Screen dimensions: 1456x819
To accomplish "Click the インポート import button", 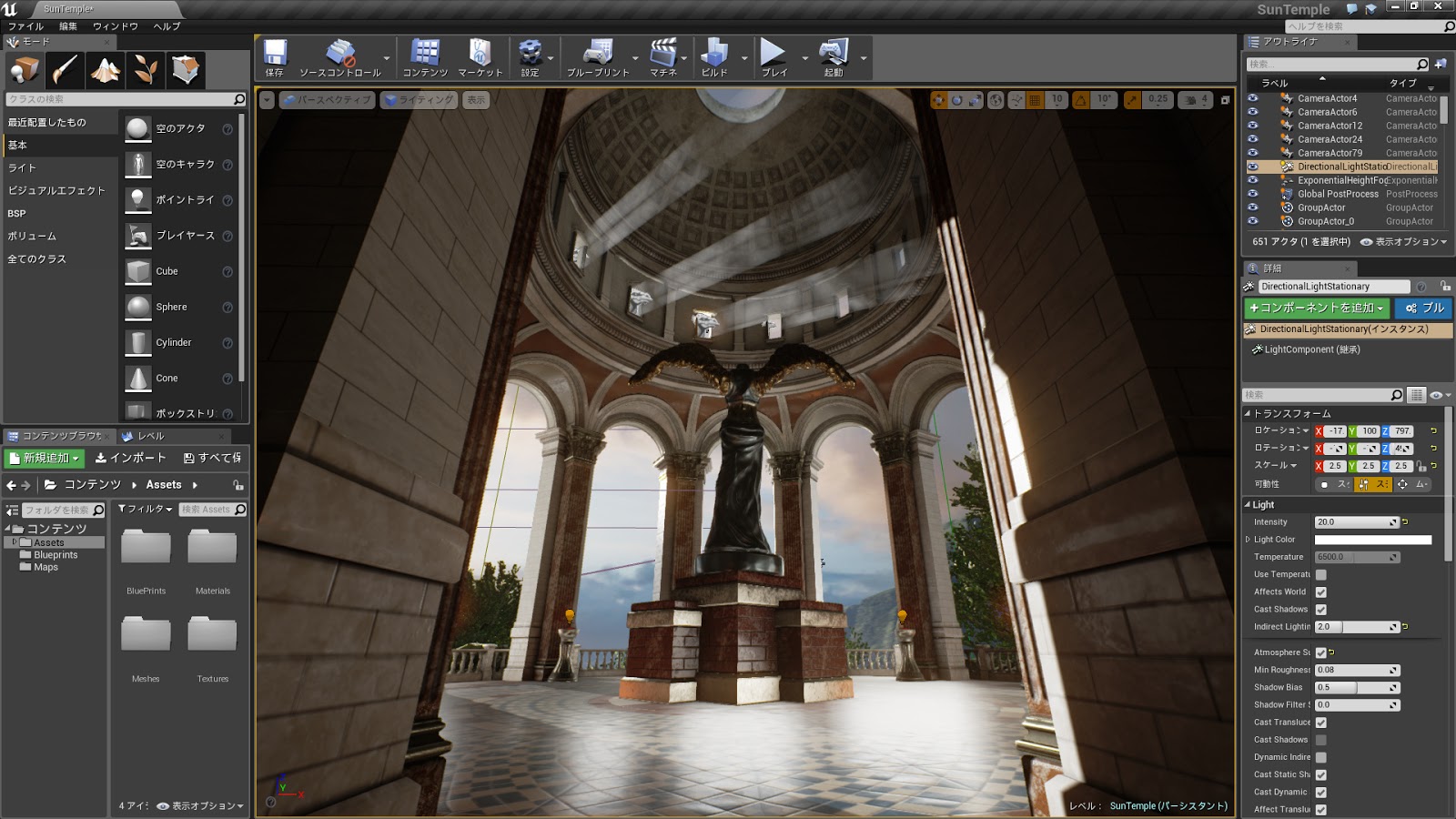I will point(131,458).
